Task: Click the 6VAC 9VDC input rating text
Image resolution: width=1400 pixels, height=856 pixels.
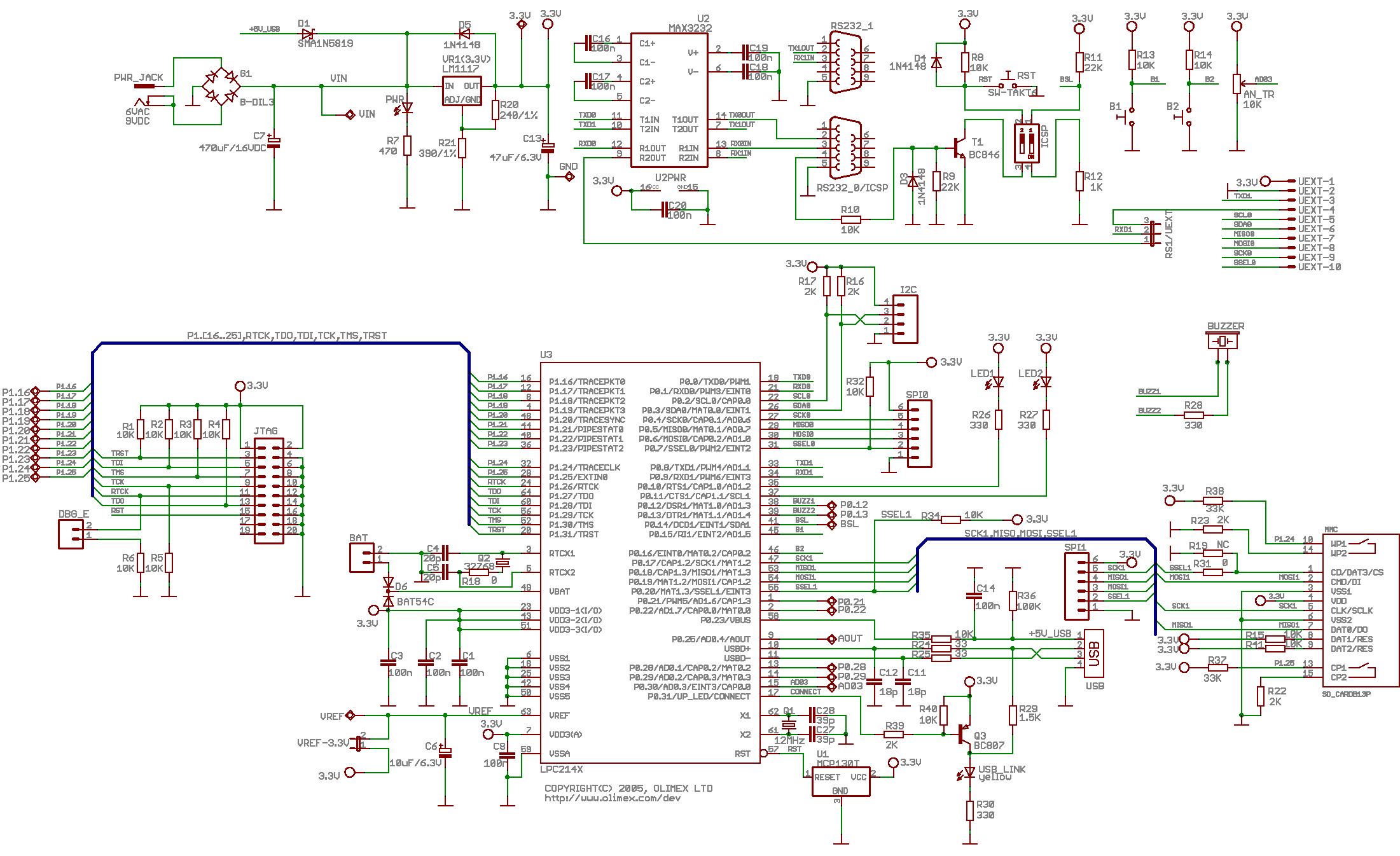Action: coord(137,116)
